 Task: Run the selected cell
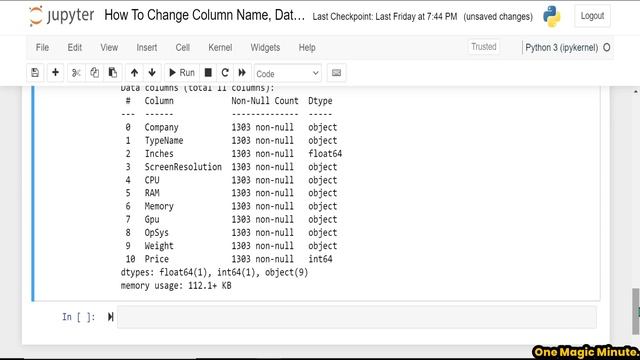(x=182, y=73)
